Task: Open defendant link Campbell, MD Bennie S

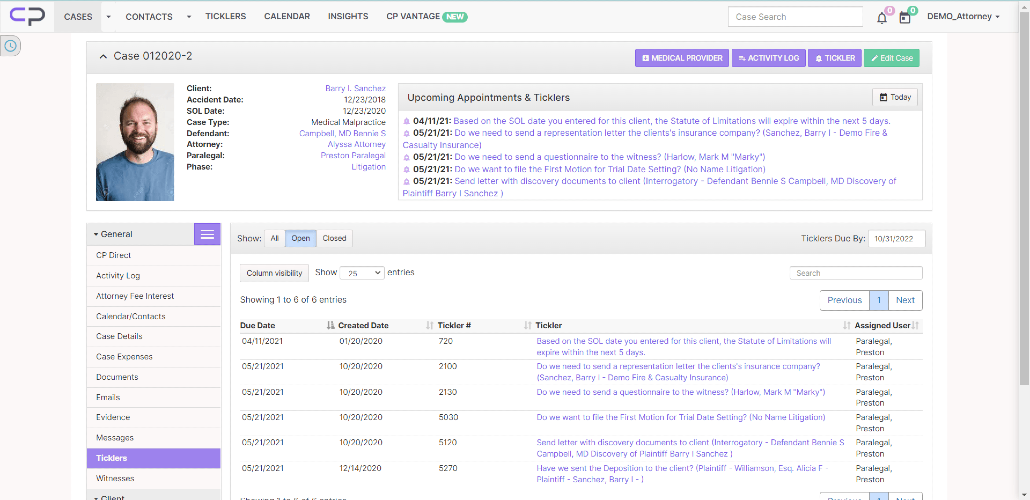Action: pos(342,133)
